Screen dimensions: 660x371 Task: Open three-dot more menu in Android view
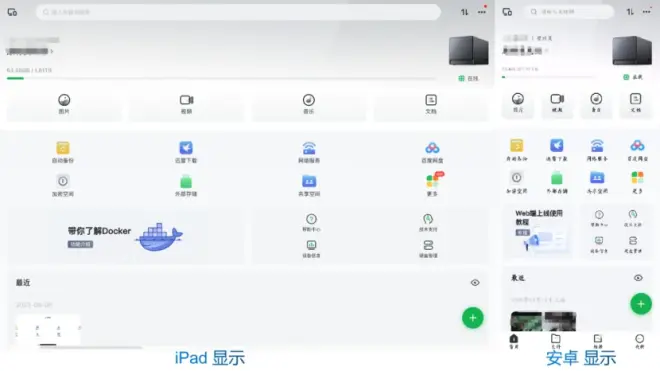[647, 12]
